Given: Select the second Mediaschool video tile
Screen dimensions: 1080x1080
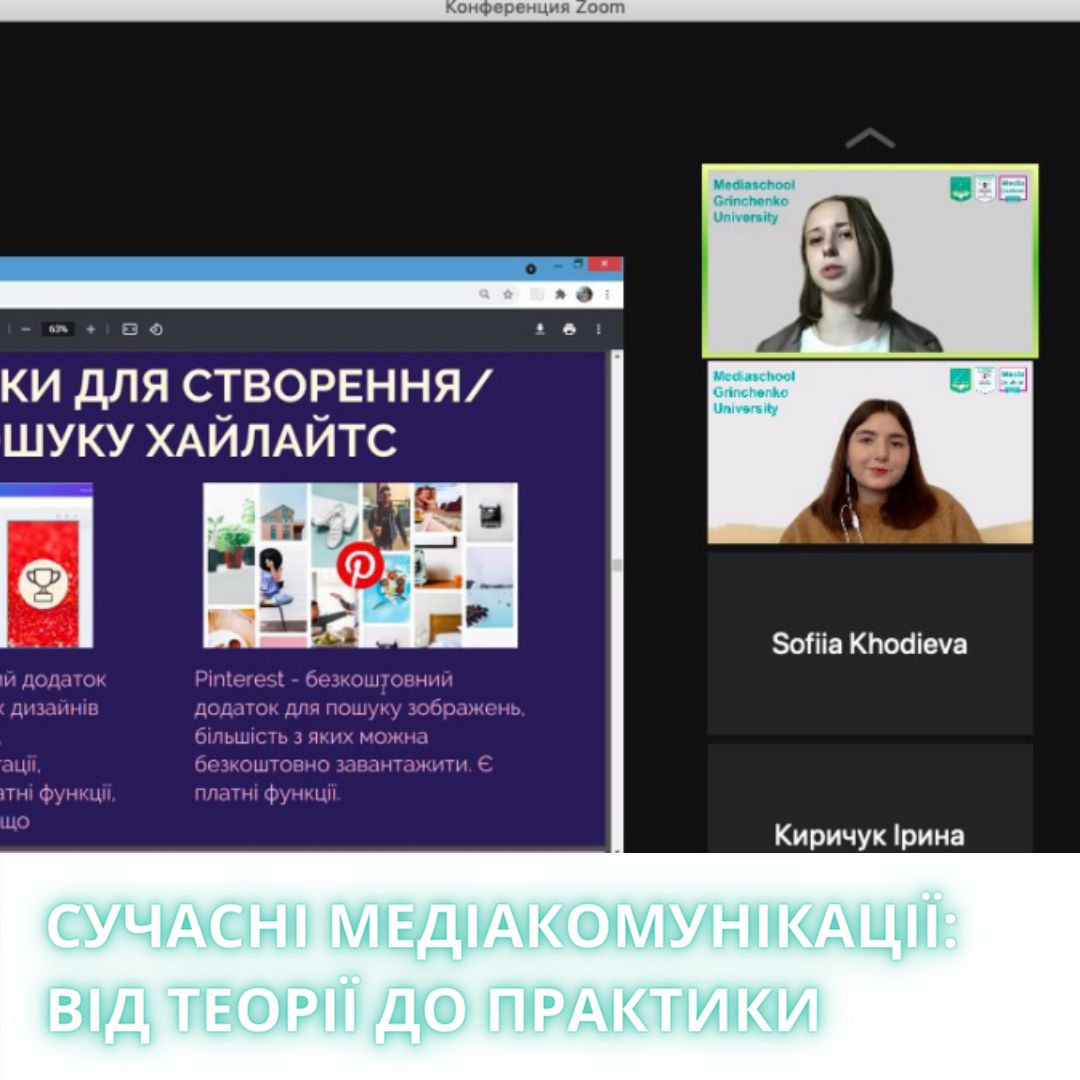Looking at the screenshot, I should point(870,453).
